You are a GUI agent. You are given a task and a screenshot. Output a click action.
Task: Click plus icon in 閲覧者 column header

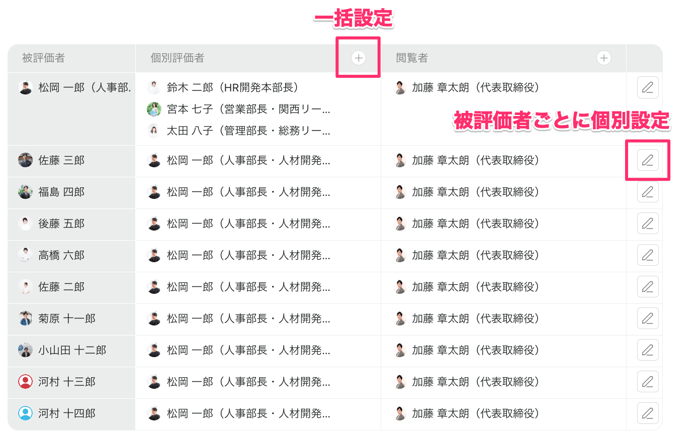tap(603, 58)
